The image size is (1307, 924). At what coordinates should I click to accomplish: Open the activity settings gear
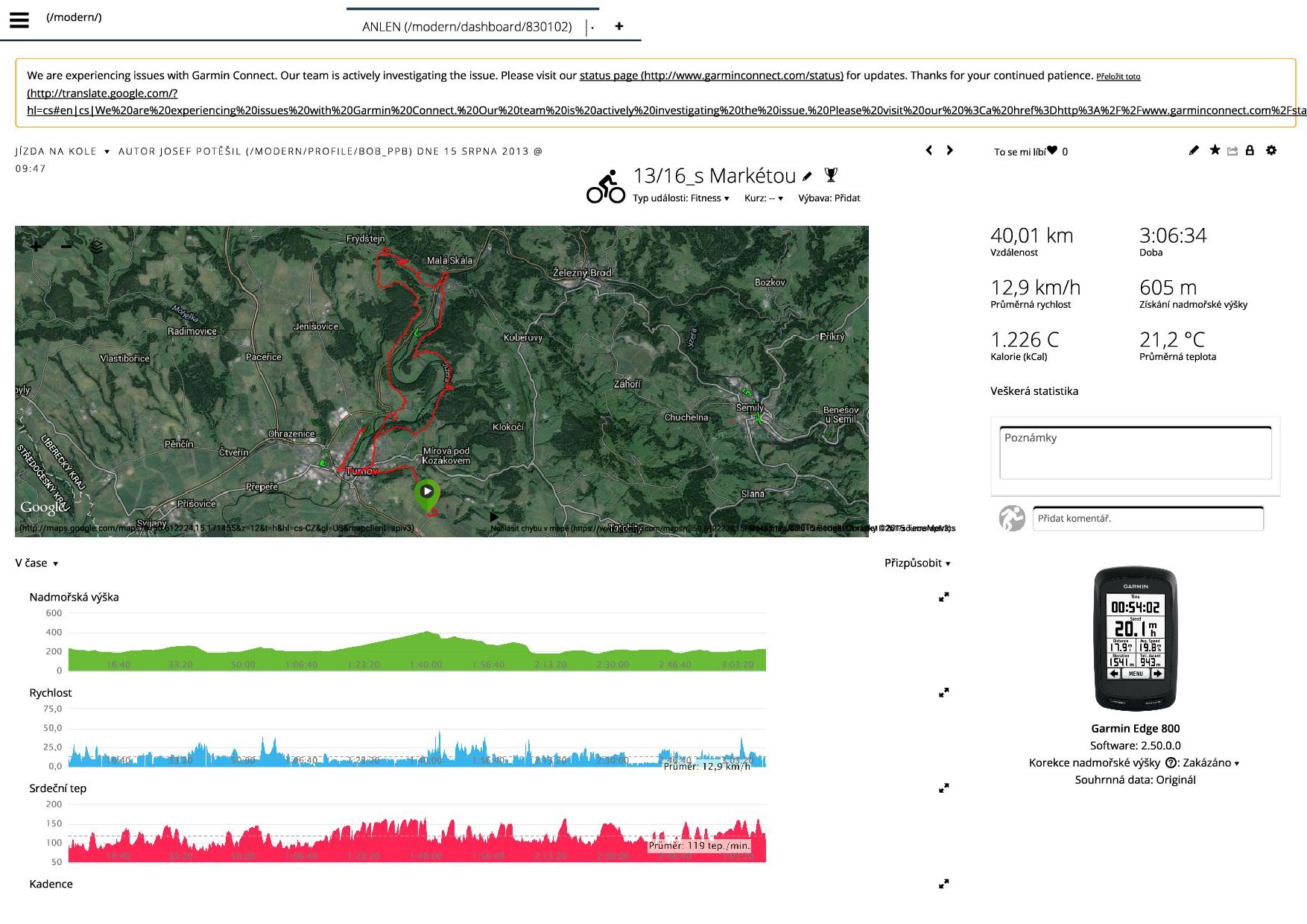(x=1271, y=151)
